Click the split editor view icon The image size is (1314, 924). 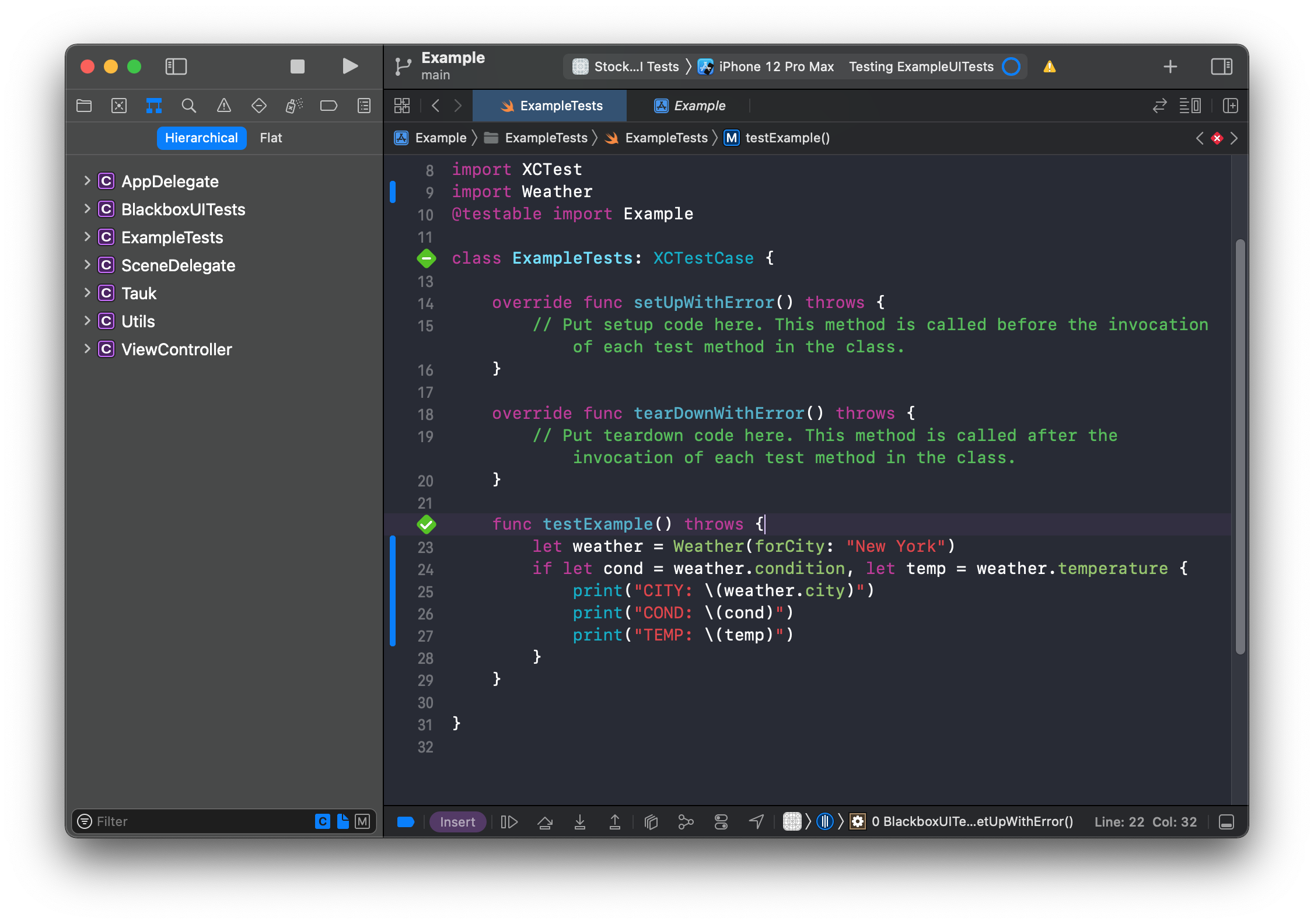pyautogui.click(x=1232, y=105)
